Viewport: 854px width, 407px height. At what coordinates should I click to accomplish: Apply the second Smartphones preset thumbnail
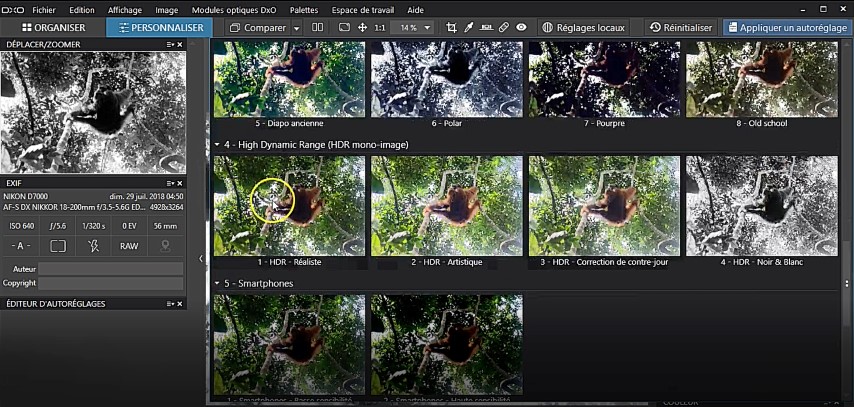tap(447, 344)
